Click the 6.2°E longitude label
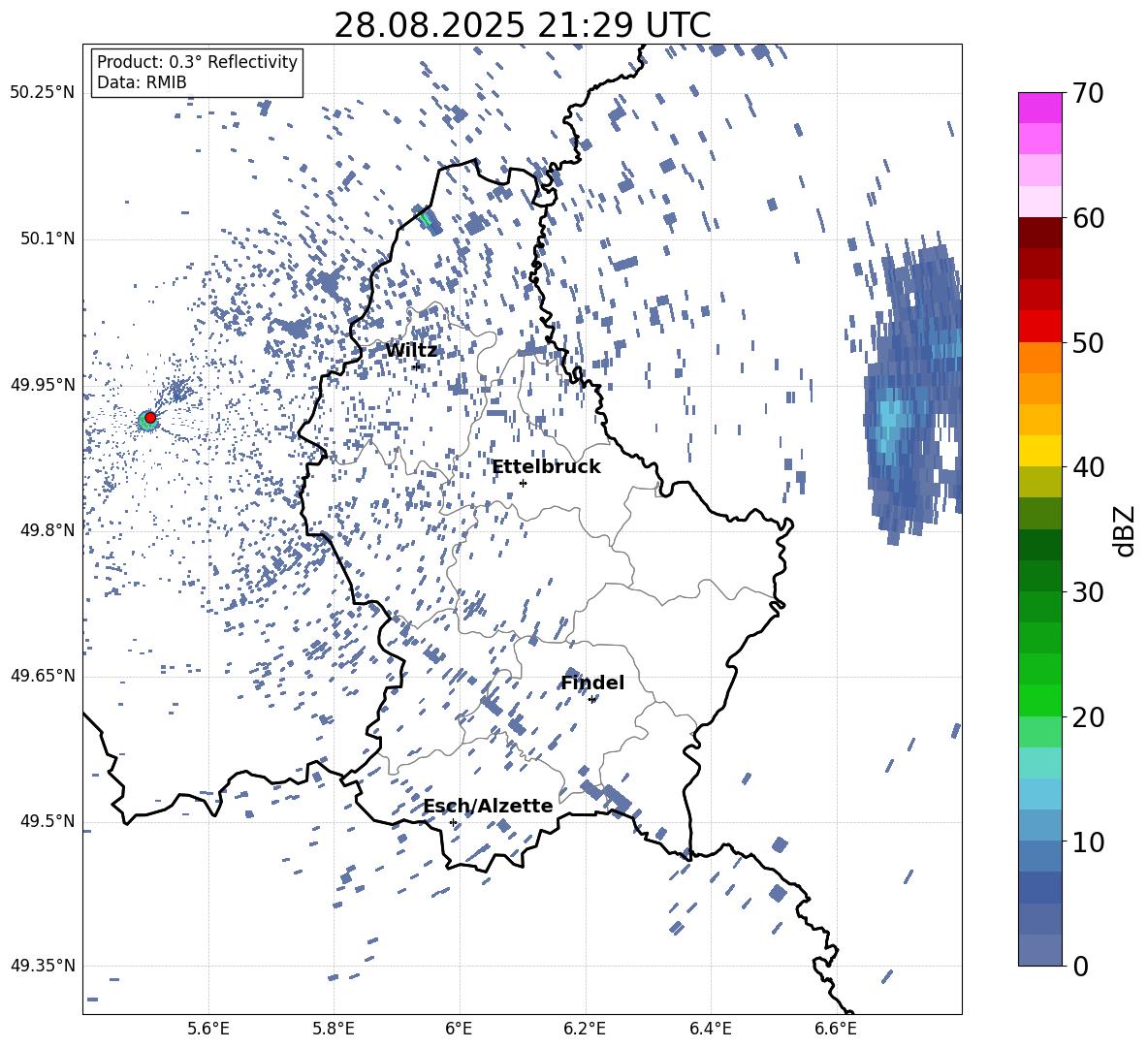 tap(585, 1029)
